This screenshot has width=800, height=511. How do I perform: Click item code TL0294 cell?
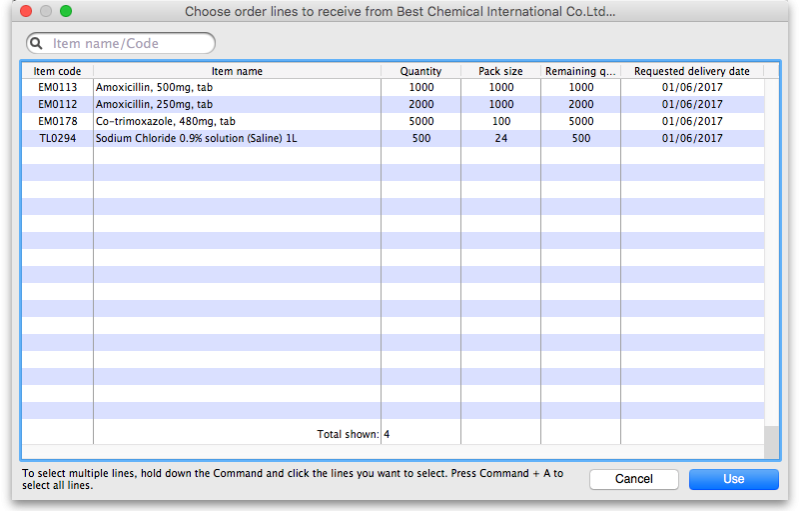coord(57,138)
